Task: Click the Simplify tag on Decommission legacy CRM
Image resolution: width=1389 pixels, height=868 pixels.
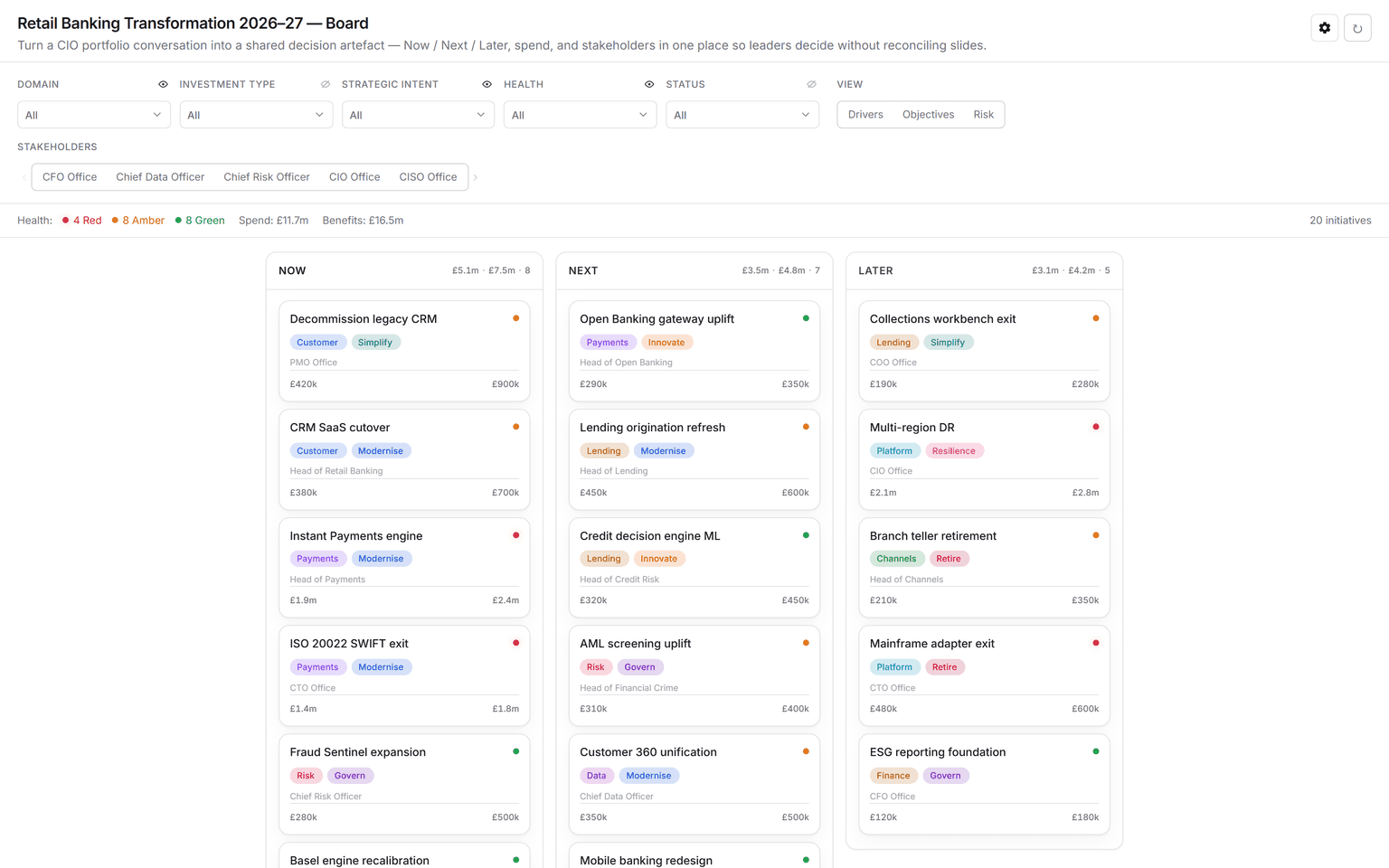Action: tap(375, 343)
